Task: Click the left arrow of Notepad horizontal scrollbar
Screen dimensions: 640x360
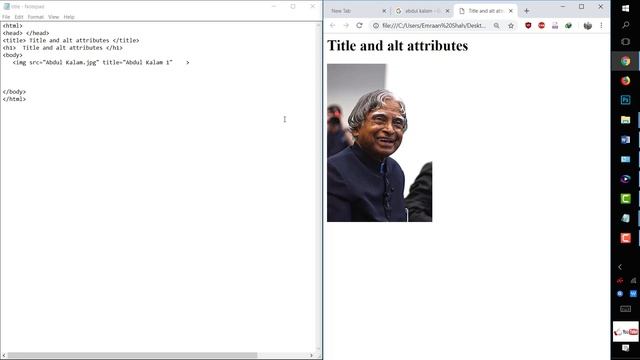Action: click(x=4, y=356)
